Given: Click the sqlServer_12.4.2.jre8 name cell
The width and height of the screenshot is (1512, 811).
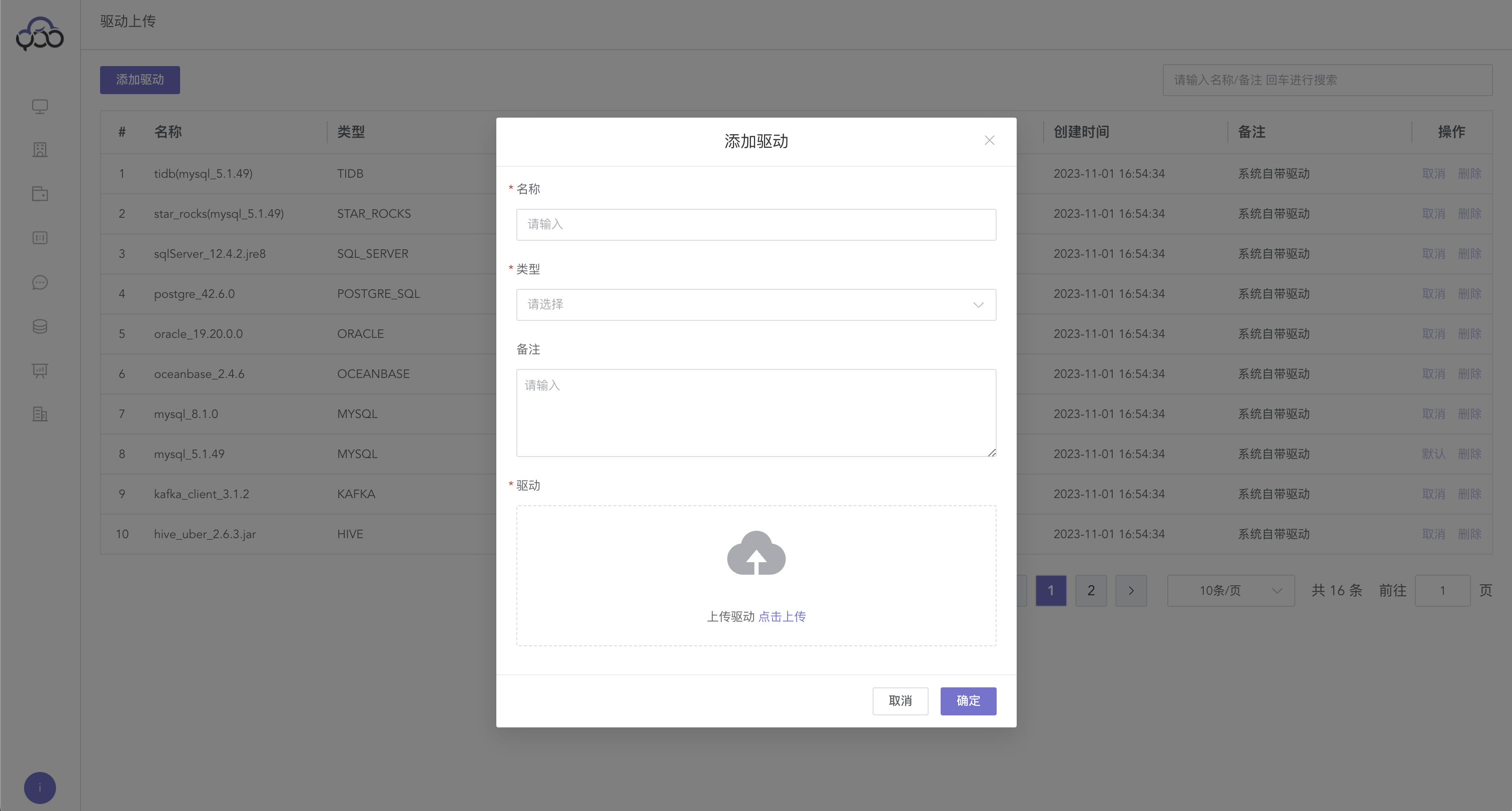Looking at the screenshot, I should point(210,254).
